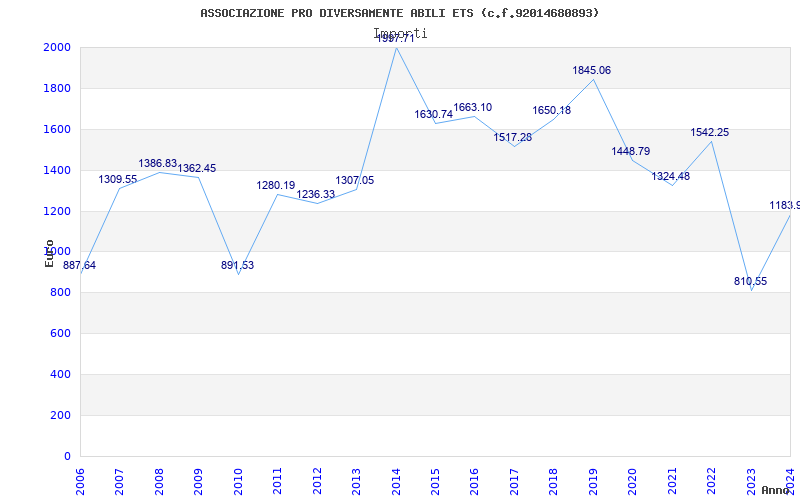This screenshot has width=800, height=500.
Task: Select the 1309.55 data label
Action: pyautogui.click(x=118, y=179)
